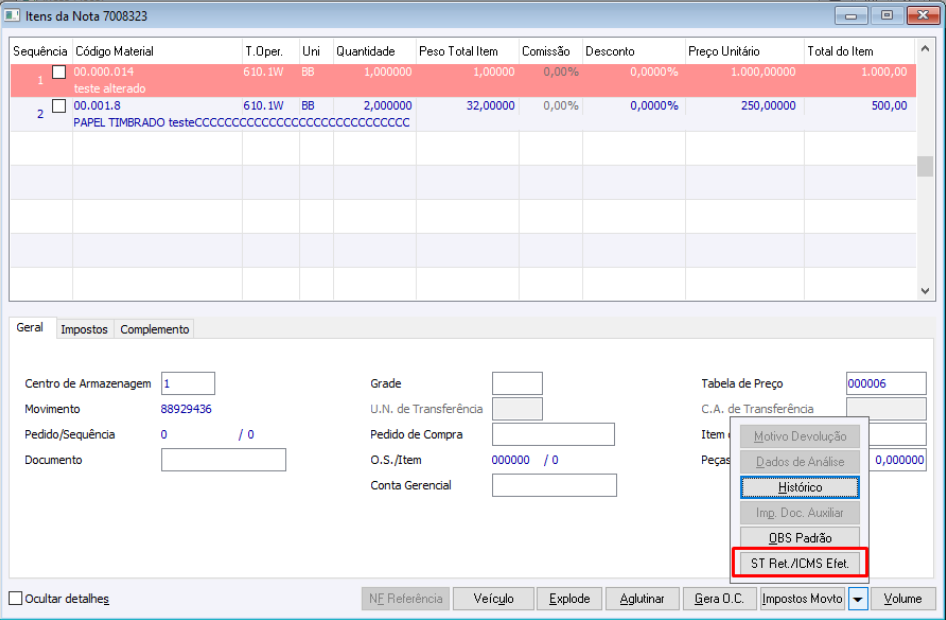
Task: Click the Aglutinar button
Action: point(642,599)
